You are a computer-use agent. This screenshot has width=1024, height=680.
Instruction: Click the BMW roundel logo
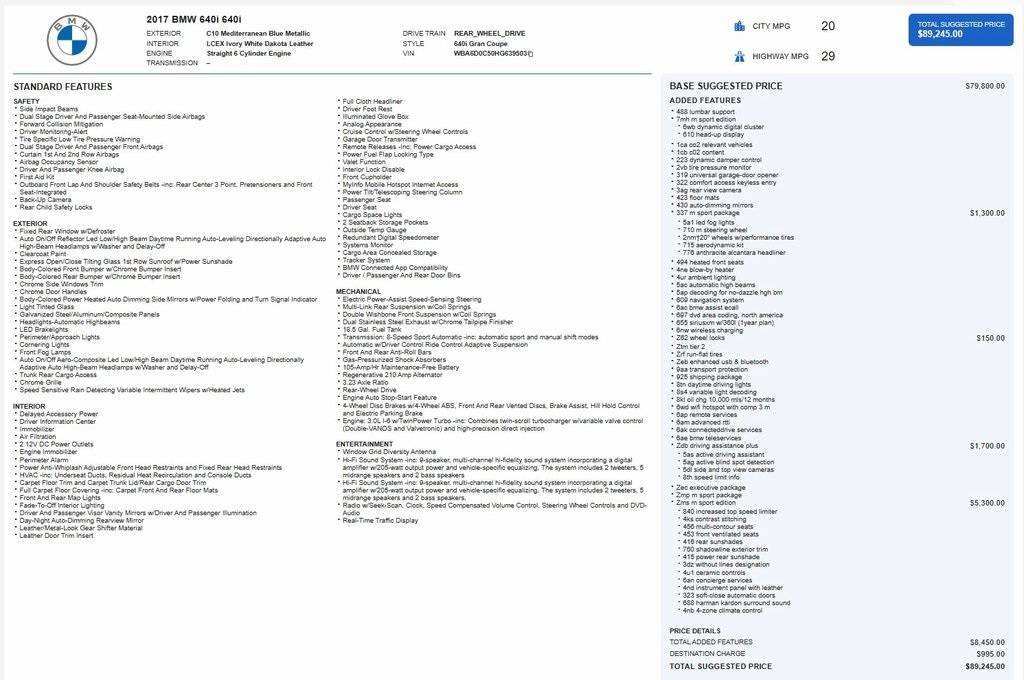(72, 40)
